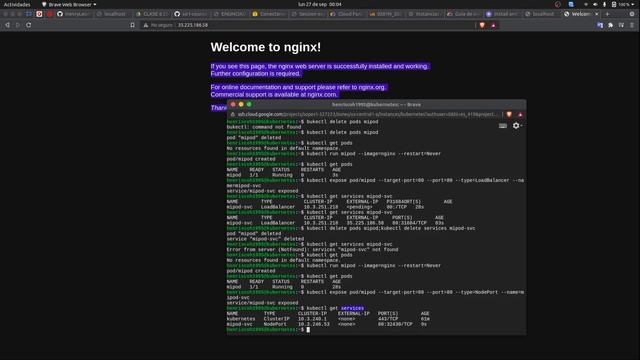The height and width of the screenshot is (360, 640).
Task: Open the settings gear in the SSH terminal window
Action: click(x=516, y=126)
